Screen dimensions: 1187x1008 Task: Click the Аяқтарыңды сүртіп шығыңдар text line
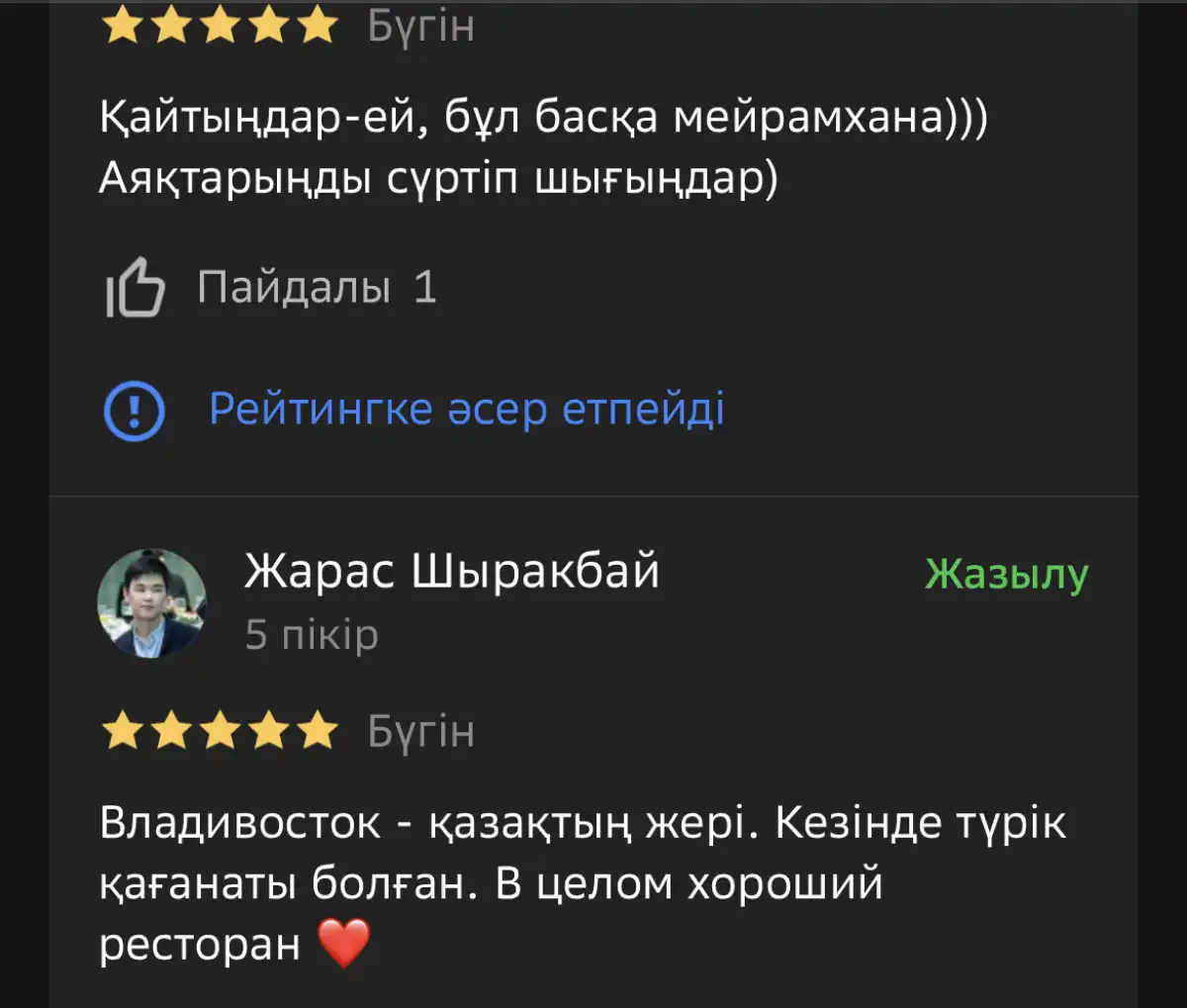(x=438, y=179)
